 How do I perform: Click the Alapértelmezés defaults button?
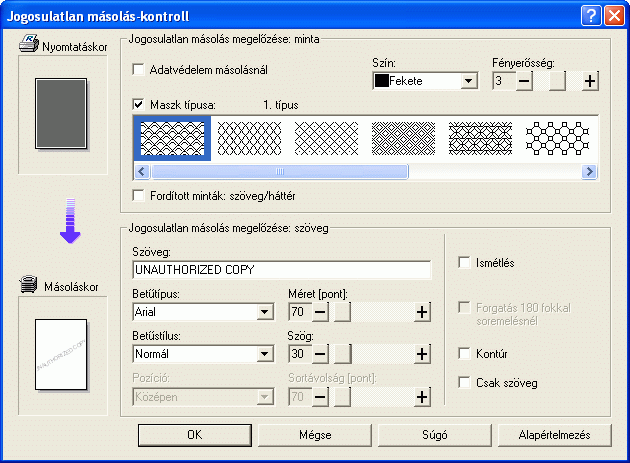[559, 435]
